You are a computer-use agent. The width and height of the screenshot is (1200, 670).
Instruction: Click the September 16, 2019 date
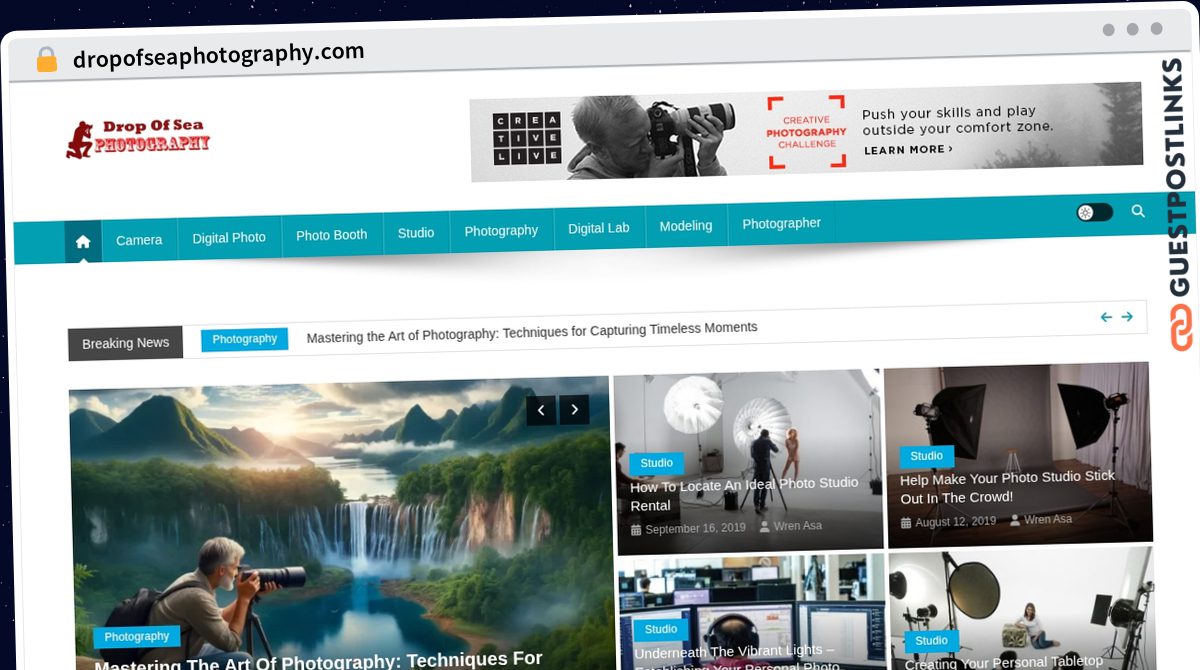(695, 529)
